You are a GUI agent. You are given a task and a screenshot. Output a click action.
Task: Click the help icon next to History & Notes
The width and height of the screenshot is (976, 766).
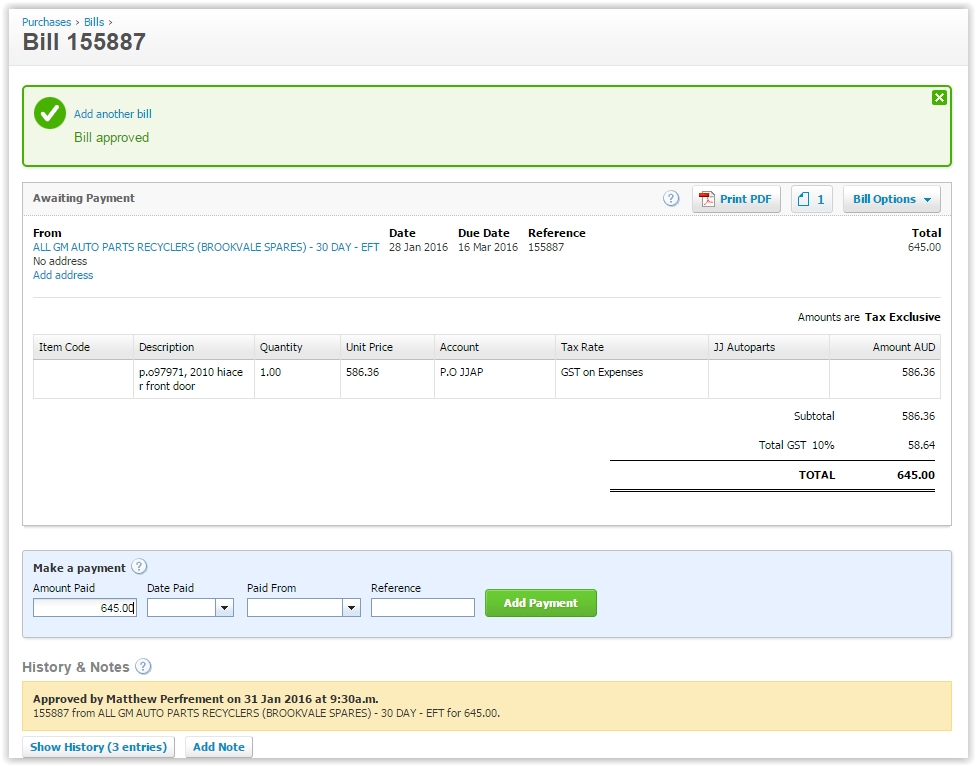(x=143, y=667)
